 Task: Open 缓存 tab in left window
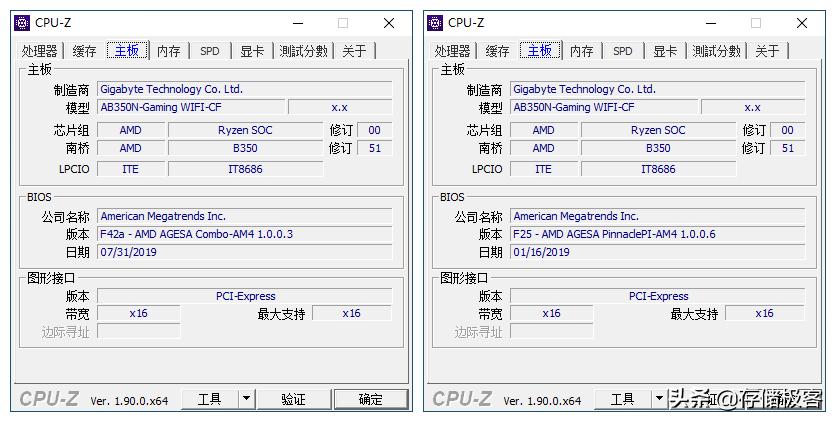coord(84,51)
